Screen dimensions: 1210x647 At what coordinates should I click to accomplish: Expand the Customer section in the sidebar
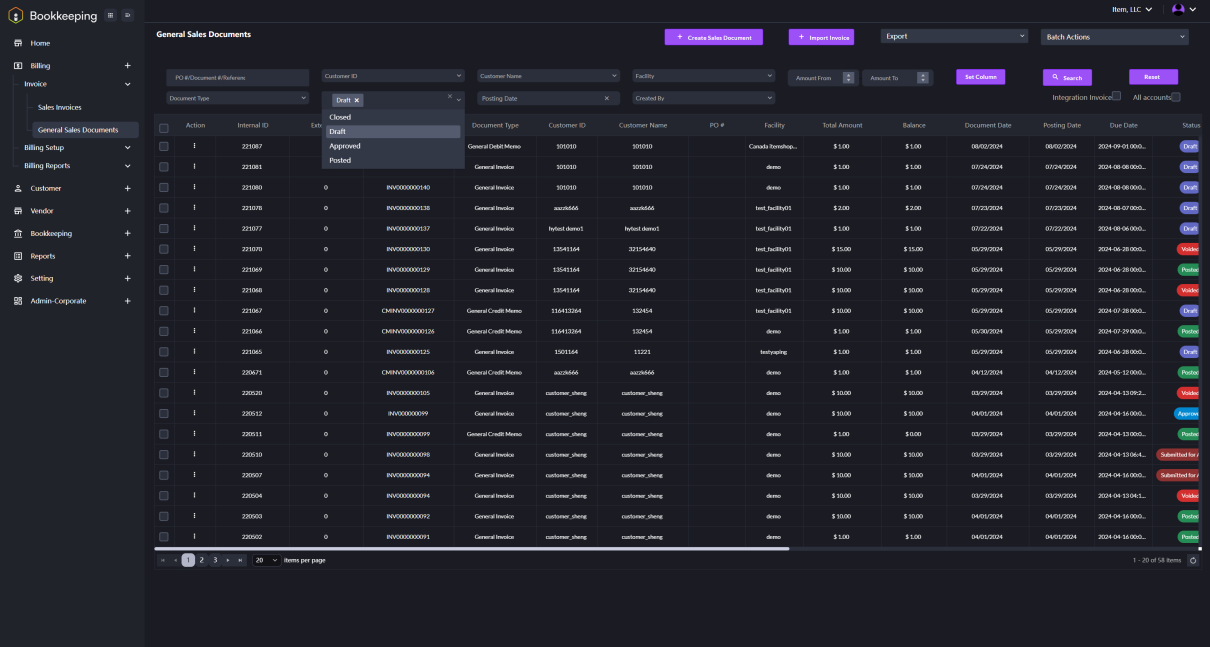pos(127,188)
